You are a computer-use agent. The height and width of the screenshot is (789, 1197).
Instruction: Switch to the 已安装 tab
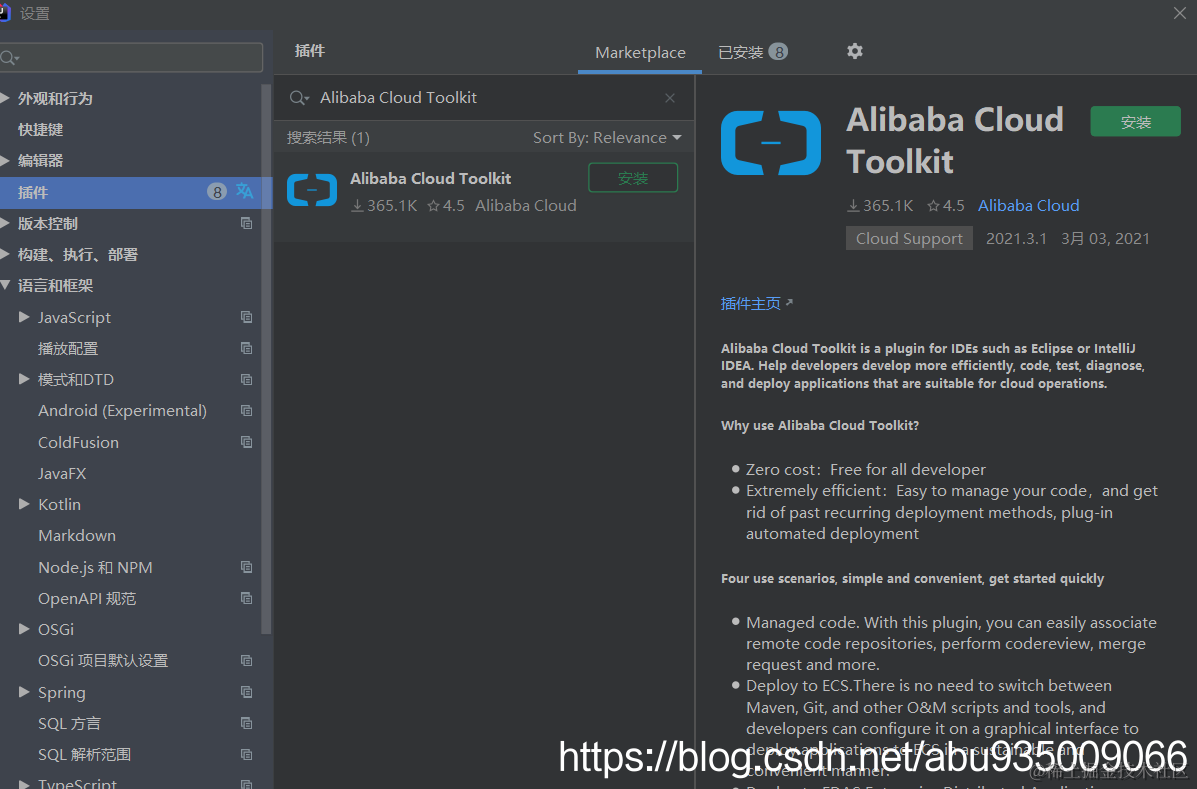pos(752,52)
